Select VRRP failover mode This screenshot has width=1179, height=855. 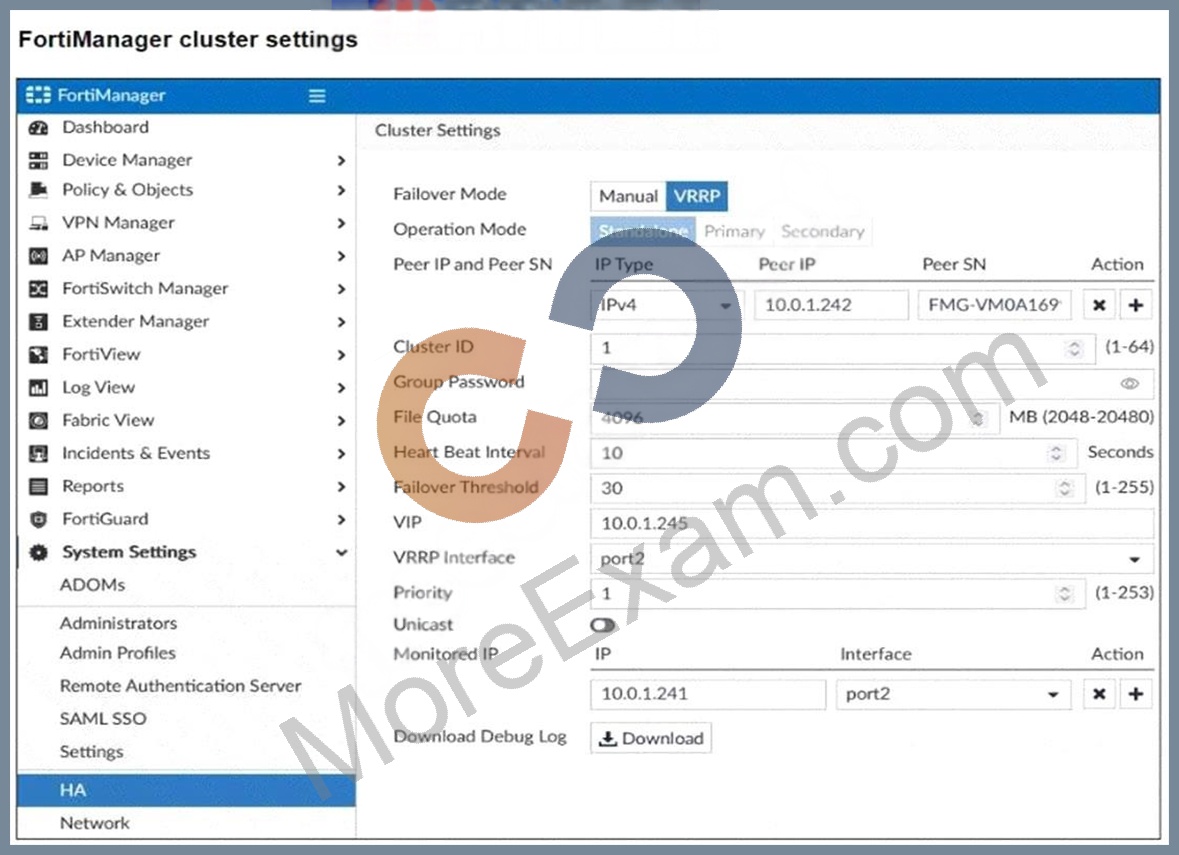pyautogui.click(x=696, y=196)
